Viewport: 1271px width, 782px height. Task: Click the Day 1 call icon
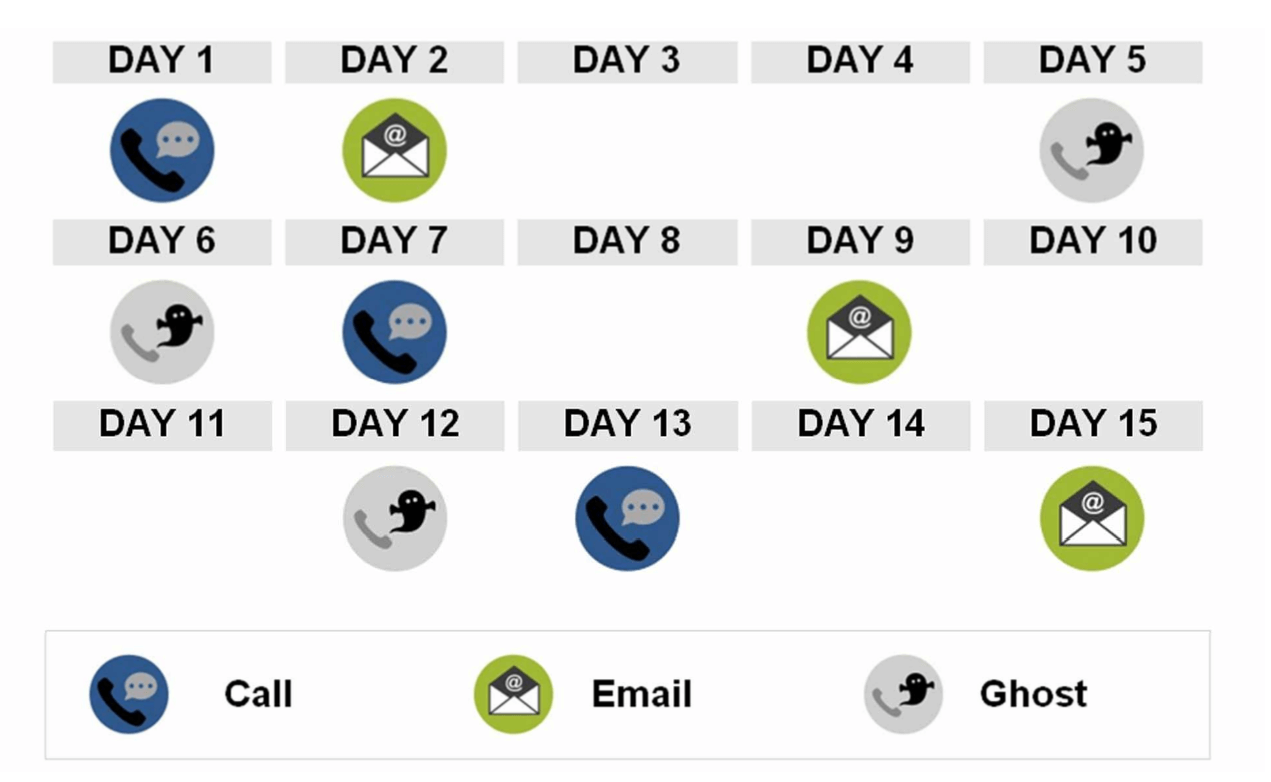point(162,150)
